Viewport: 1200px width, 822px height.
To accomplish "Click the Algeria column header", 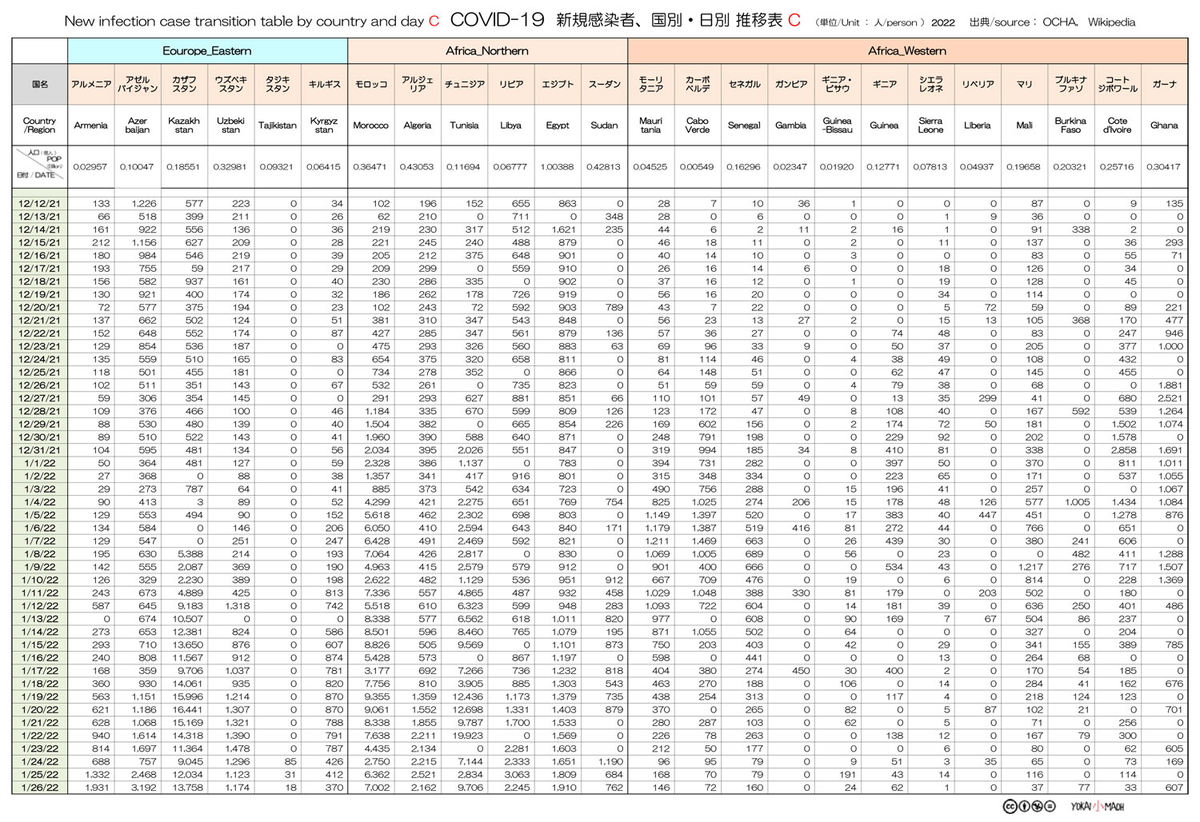I will click(x=417, y=125).
